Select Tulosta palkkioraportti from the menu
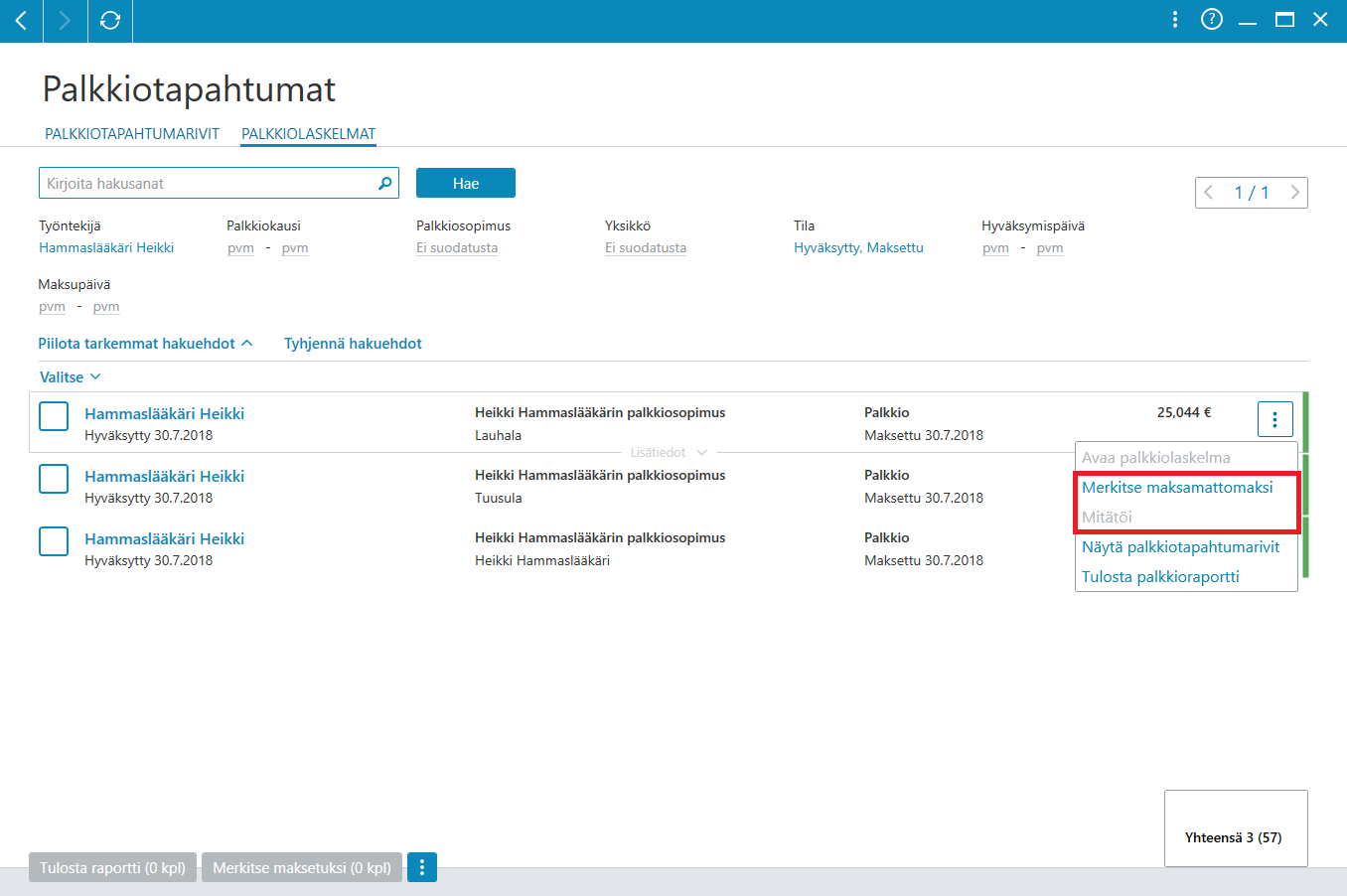The height and width of the screenshot is (896, 1347). pos(1160,576)
